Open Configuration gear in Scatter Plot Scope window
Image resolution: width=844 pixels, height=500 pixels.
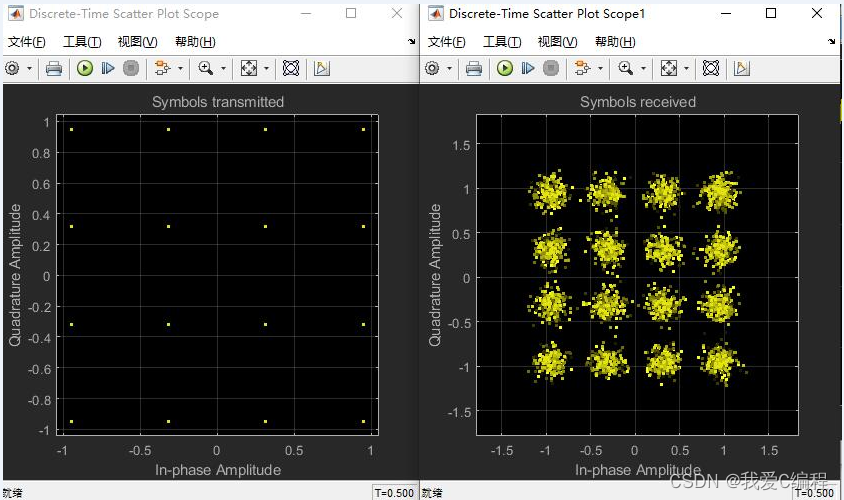(x=12, y=68)
